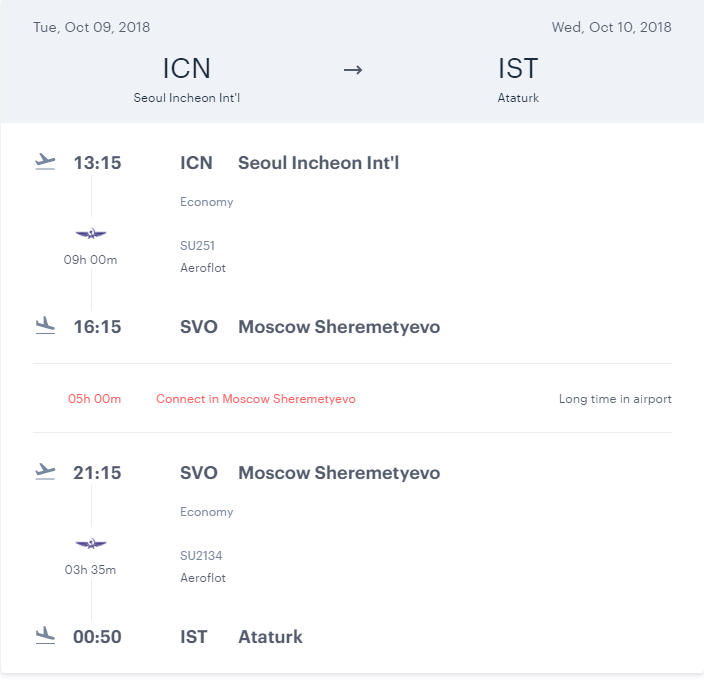Click the SU2134 flight number
Image resolution: width=704 pixels, height=680 pixels.
[201, 556]
